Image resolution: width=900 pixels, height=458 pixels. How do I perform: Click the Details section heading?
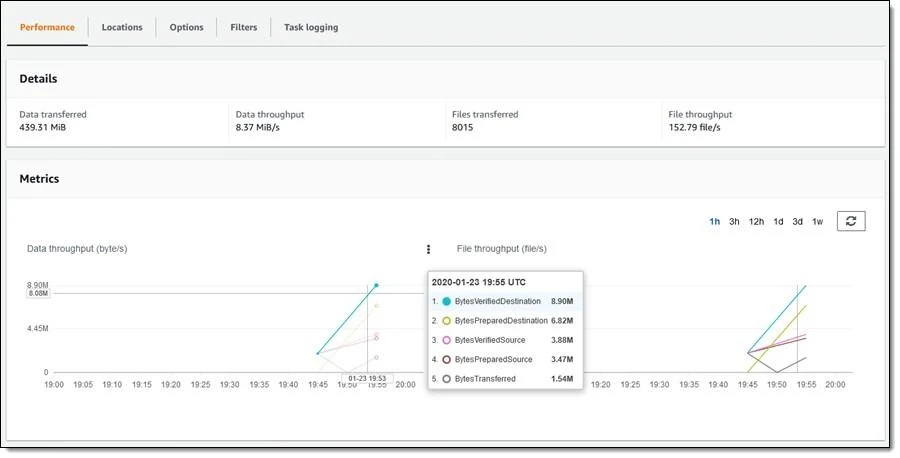pyautogui.click(x=38, y=79)
